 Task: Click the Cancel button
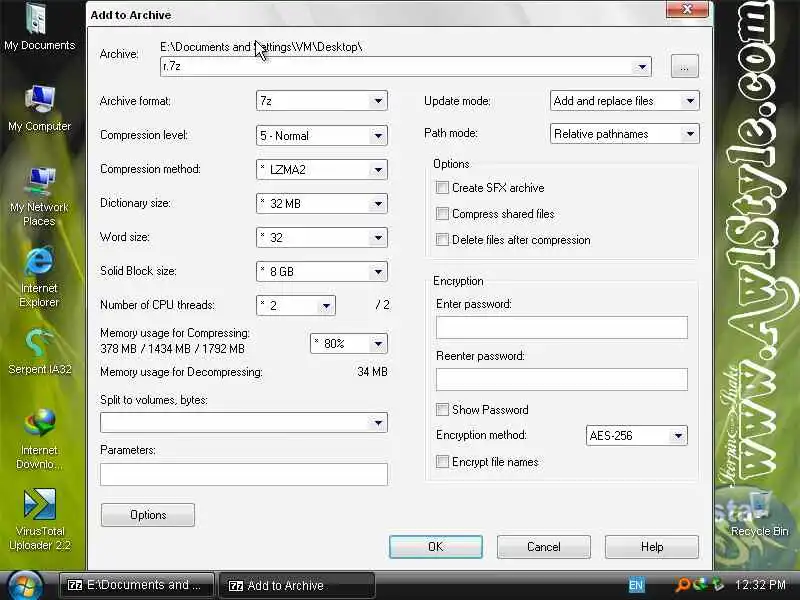pos(544,547)
